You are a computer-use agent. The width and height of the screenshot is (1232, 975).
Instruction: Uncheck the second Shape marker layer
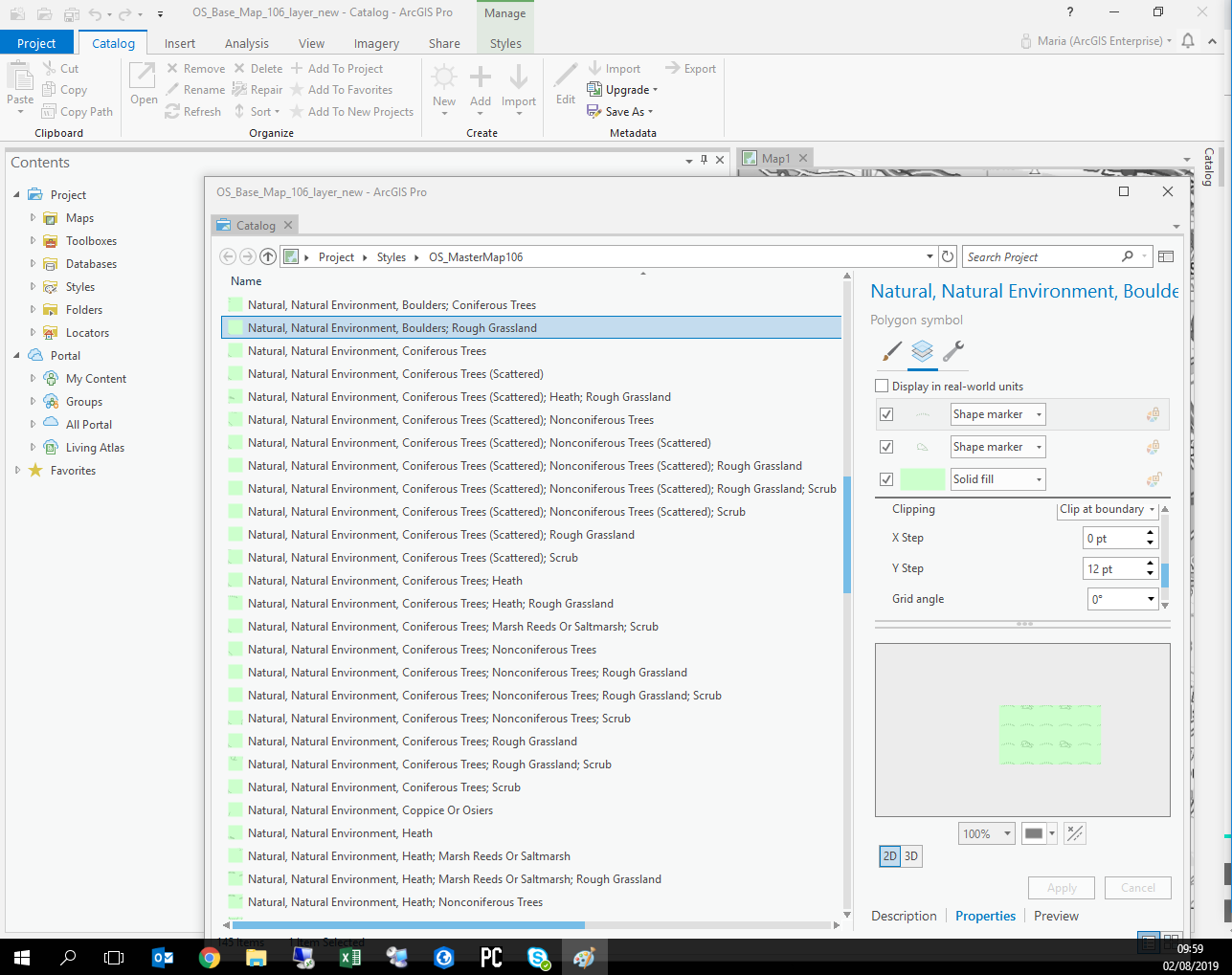(886, 447)
